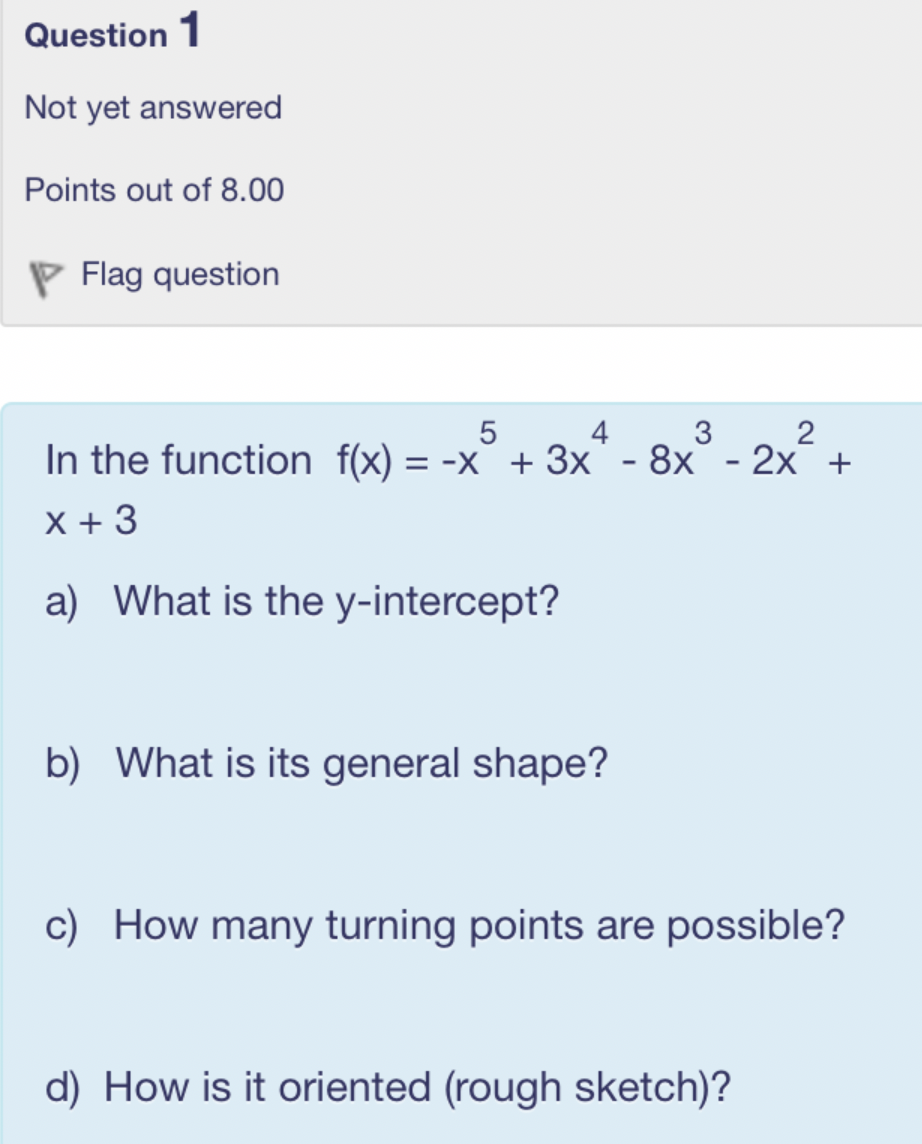Click the Points out of 8.00 text
The image size is (922, 1144).
(154, 189)
